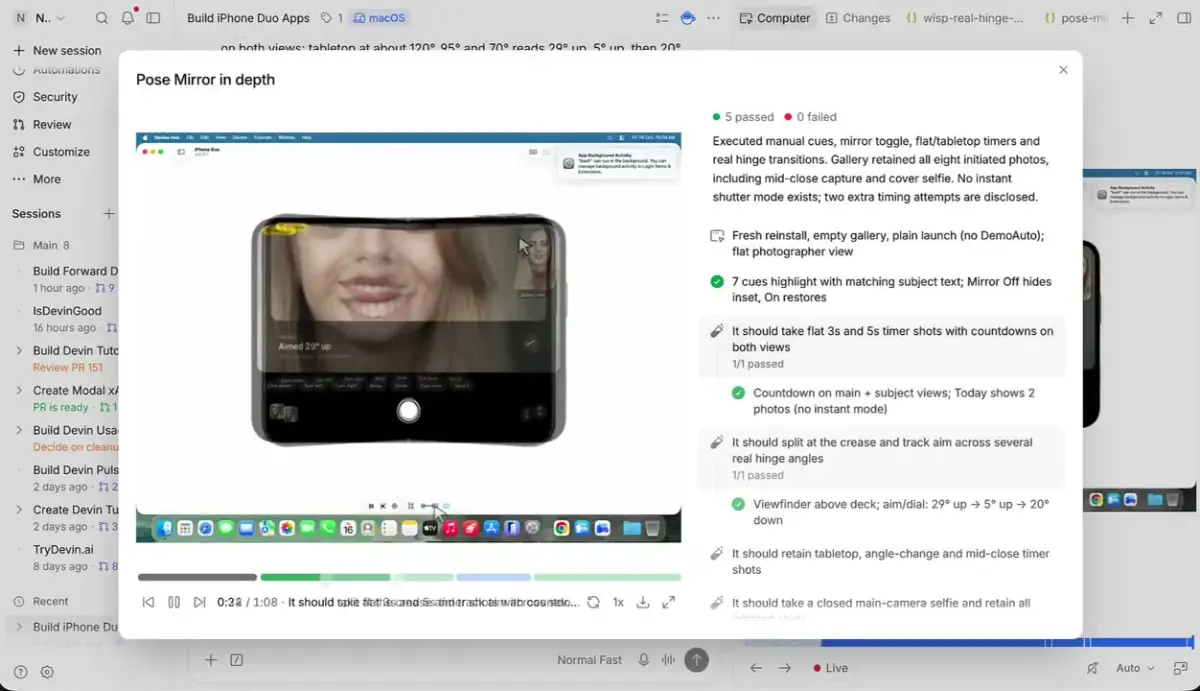1200x691 pixels.
Task: Skip to previous step in video player
Action: coord(149,602)
